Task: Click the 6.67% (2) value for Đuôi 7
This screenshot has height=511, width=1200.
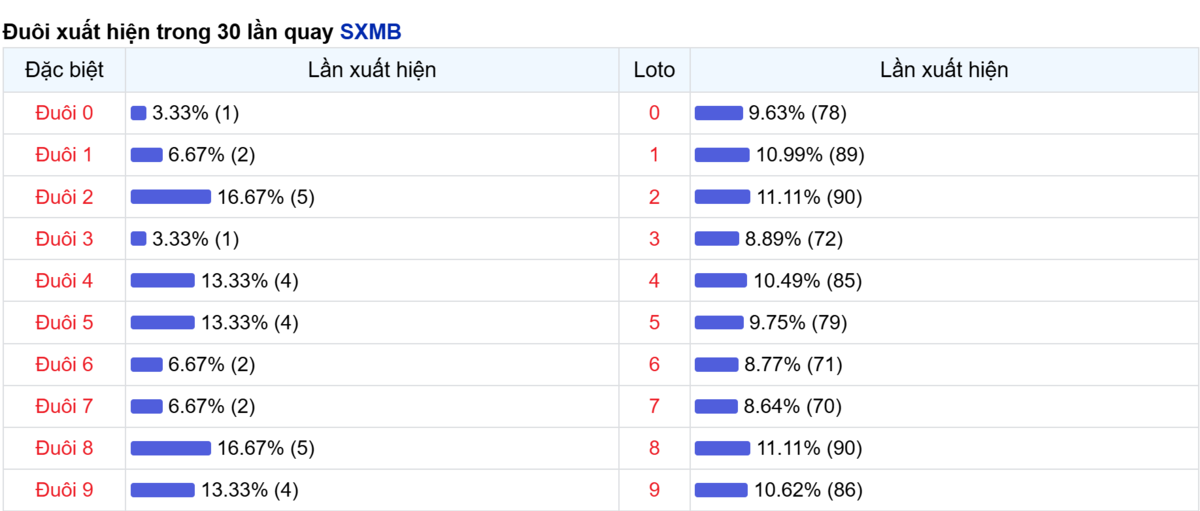Action: [x=212, y=406]
